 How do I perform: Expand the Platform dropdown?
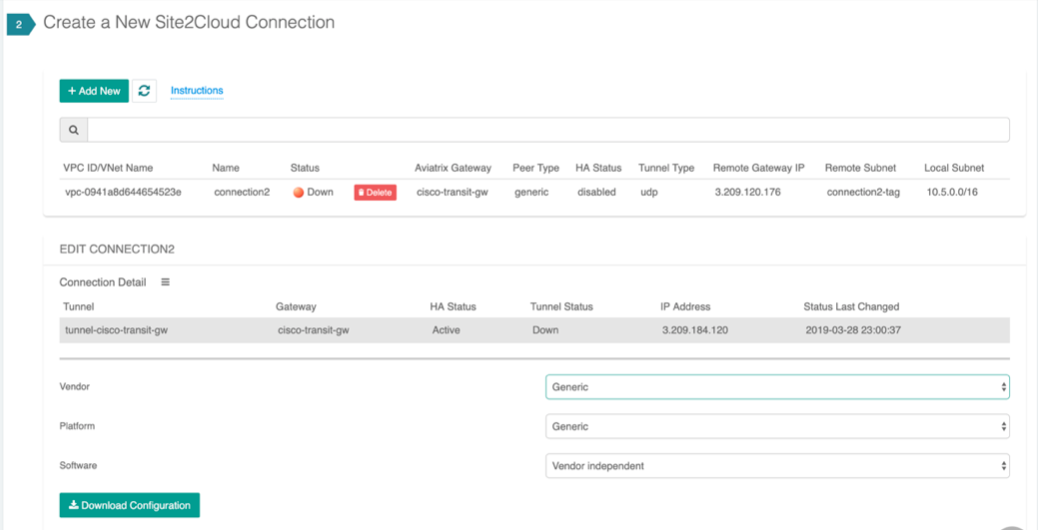pos(777,427)
